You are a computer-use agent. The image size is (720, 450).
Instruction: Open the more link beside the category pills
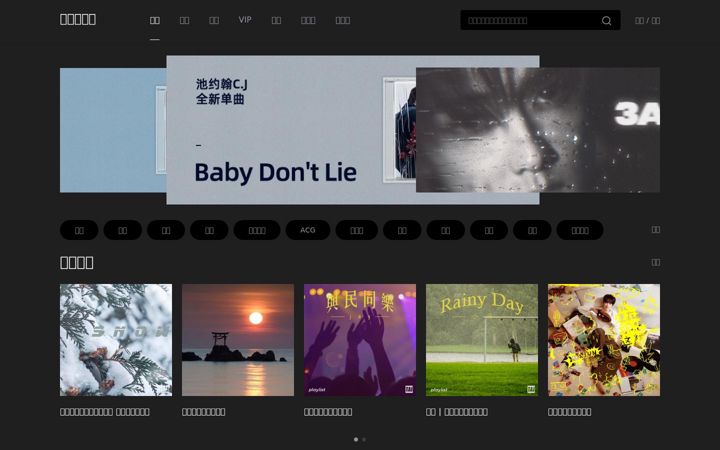656,230
